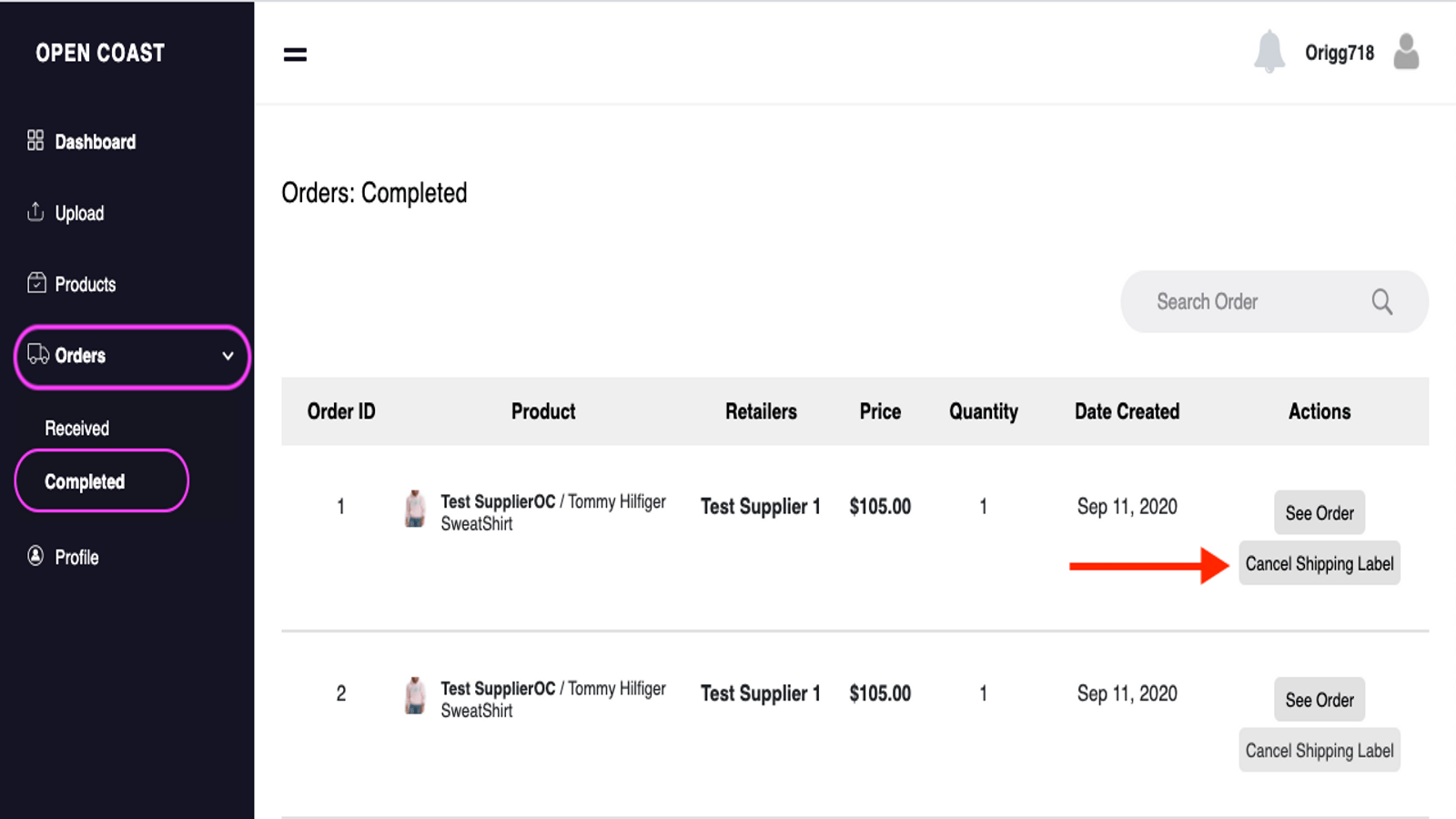
Task: Click order 1 product thumbnail
Action: point(415,510)
